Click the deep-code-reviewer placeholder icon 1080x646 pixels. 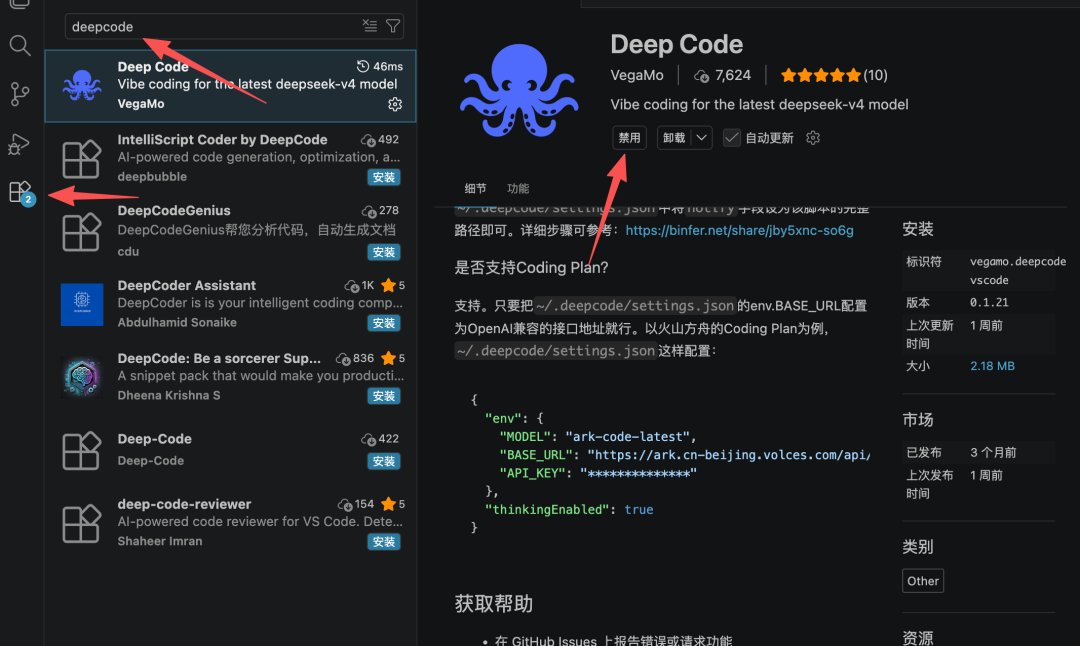[81, 523]
